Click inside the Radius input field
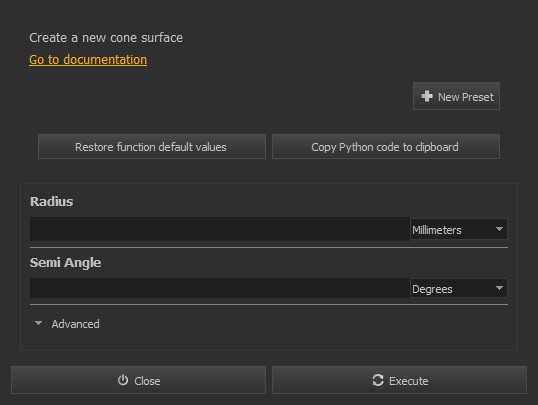Screen dimensions: 538x405 220,229
